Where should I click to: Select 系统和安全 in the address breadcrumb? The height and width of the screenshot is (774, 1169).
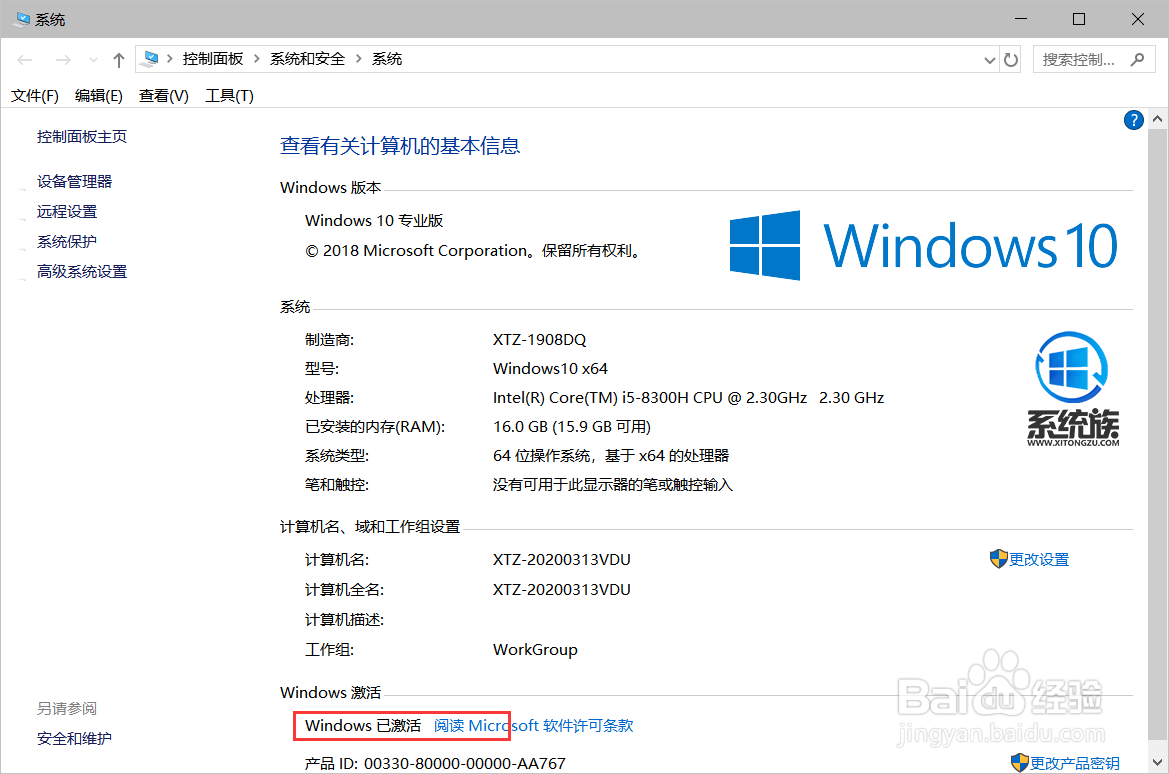pos(307,59)
